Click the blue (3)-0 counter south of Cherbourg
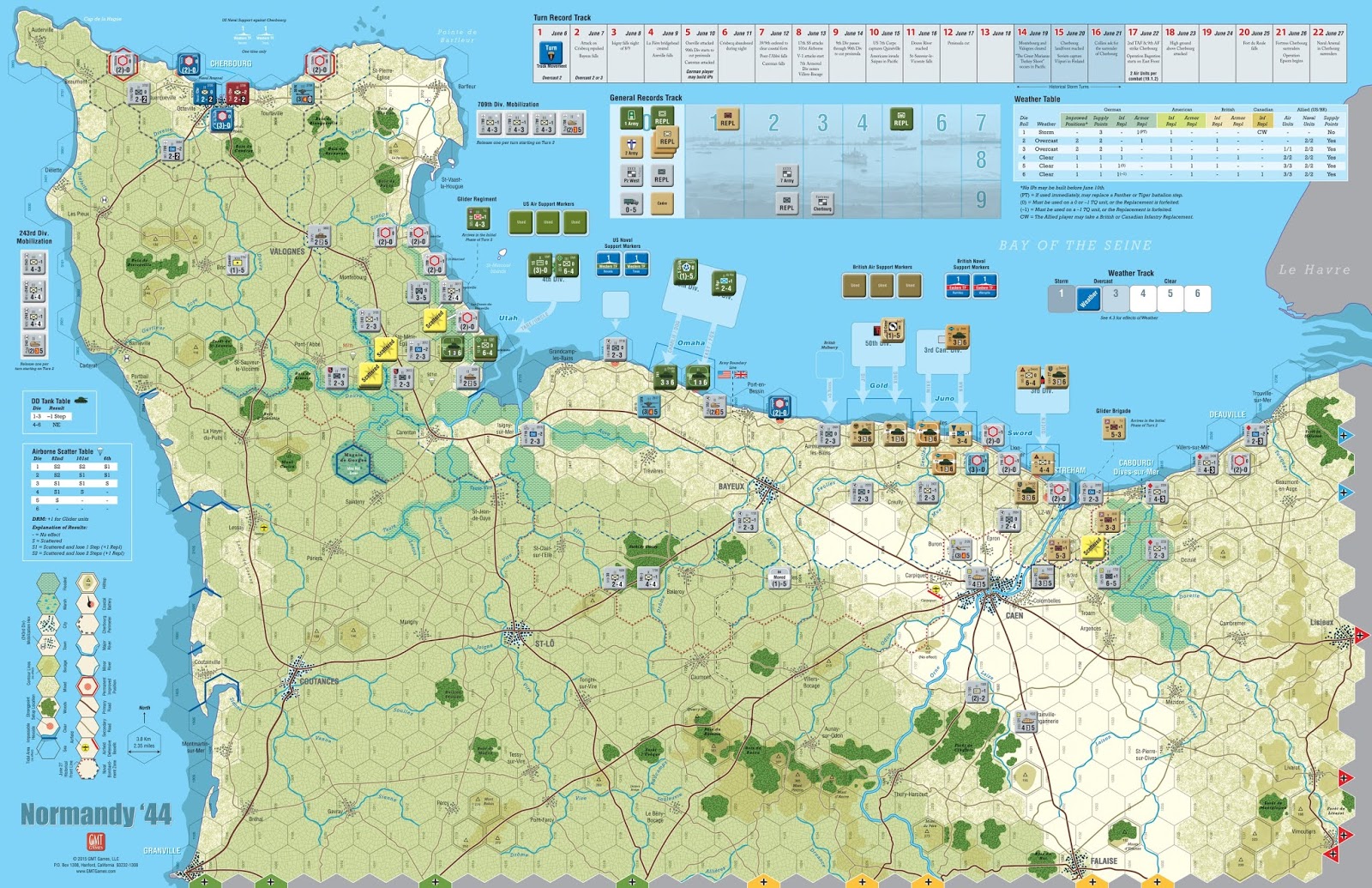The height and width of the screenshot is (888, 1372). click(x=222, y=119)
